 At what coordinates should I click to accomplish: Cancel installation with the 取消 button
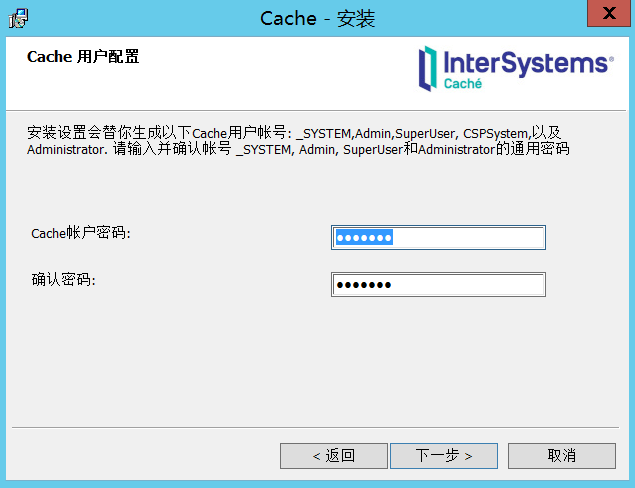tap(562, 456)
